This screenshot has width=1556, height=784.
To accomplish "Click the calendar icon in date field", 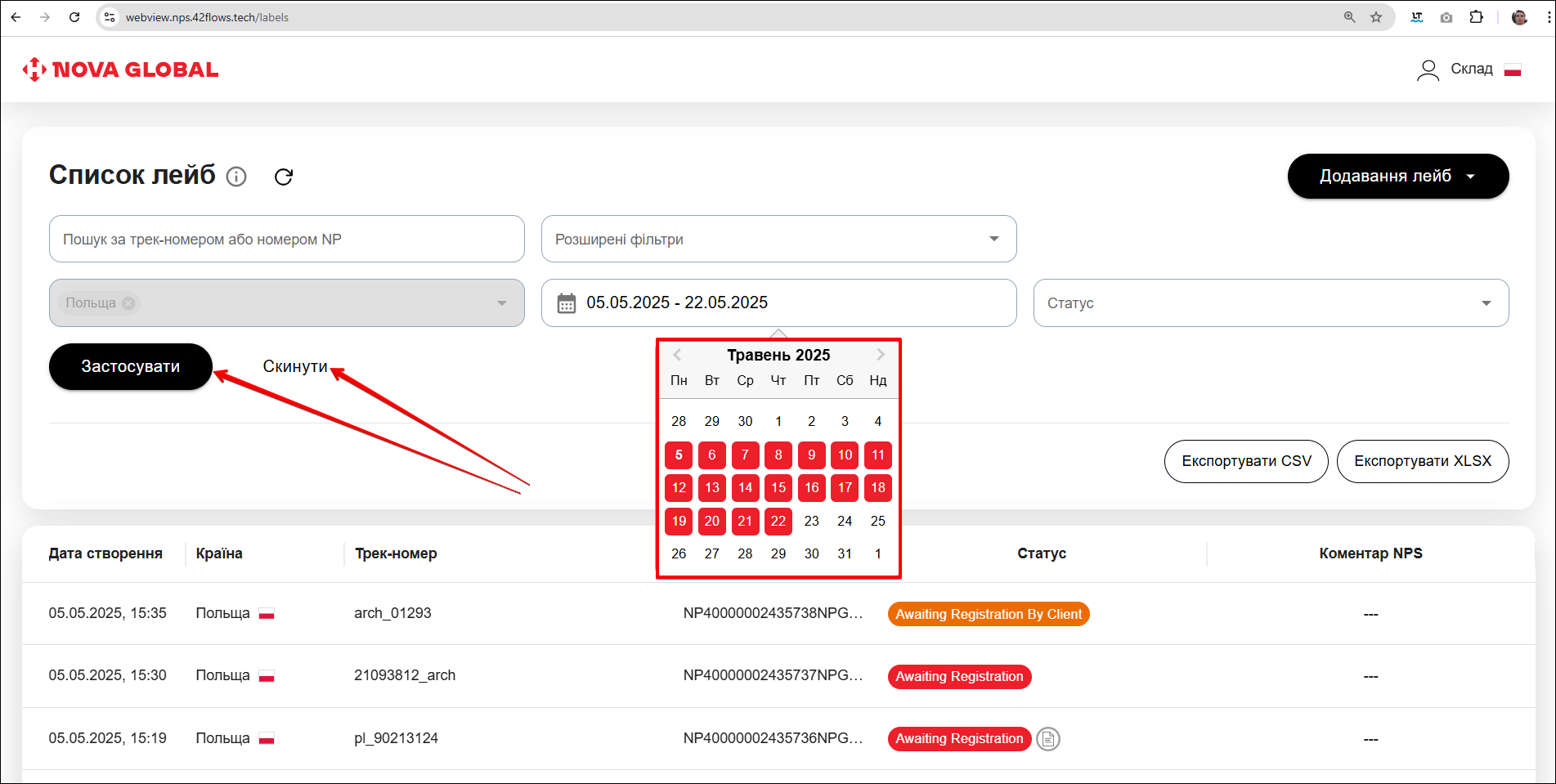I will tap(566, 303).
